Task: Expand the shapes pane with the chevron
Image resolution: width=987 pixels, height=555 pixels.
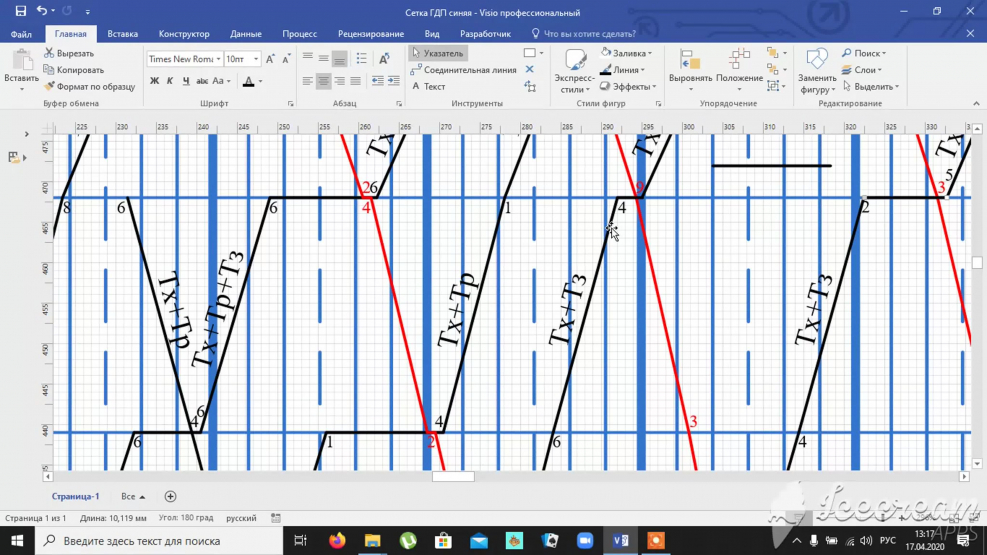Action: click(x=26, y=134)
